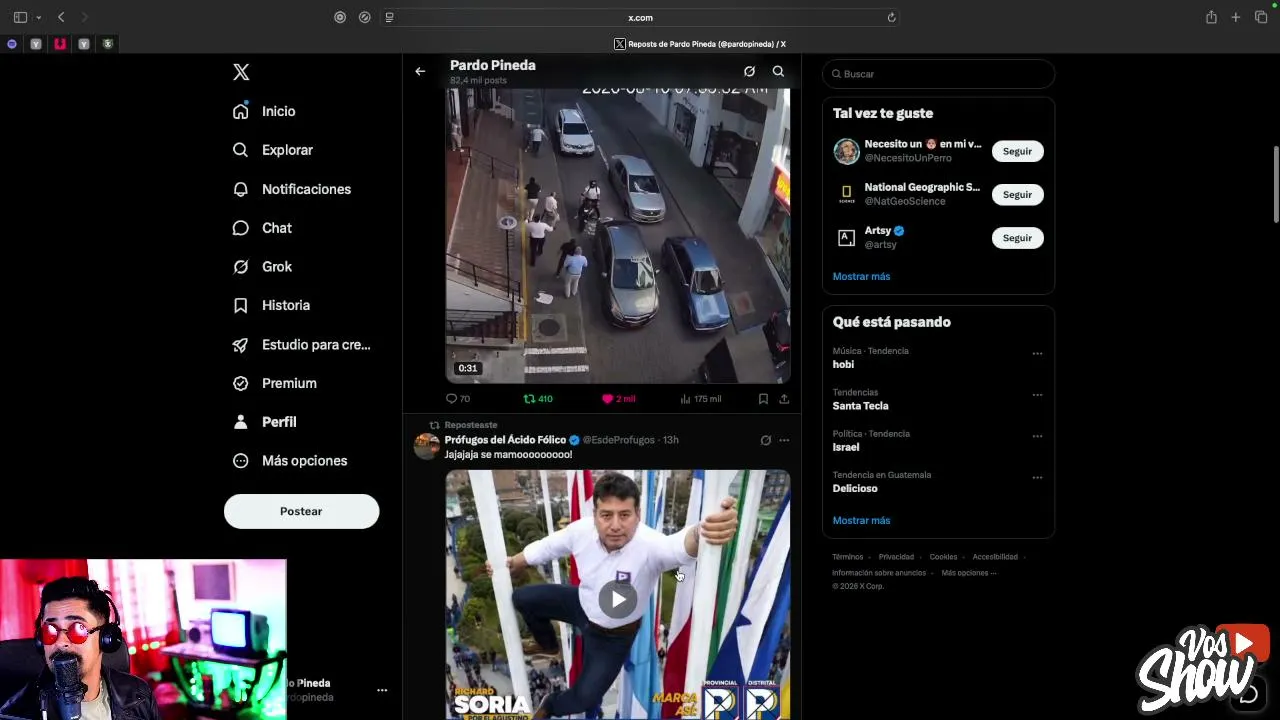
Task: Click Mostrar más under Tal vez te guste
Action: coord(861,276)
